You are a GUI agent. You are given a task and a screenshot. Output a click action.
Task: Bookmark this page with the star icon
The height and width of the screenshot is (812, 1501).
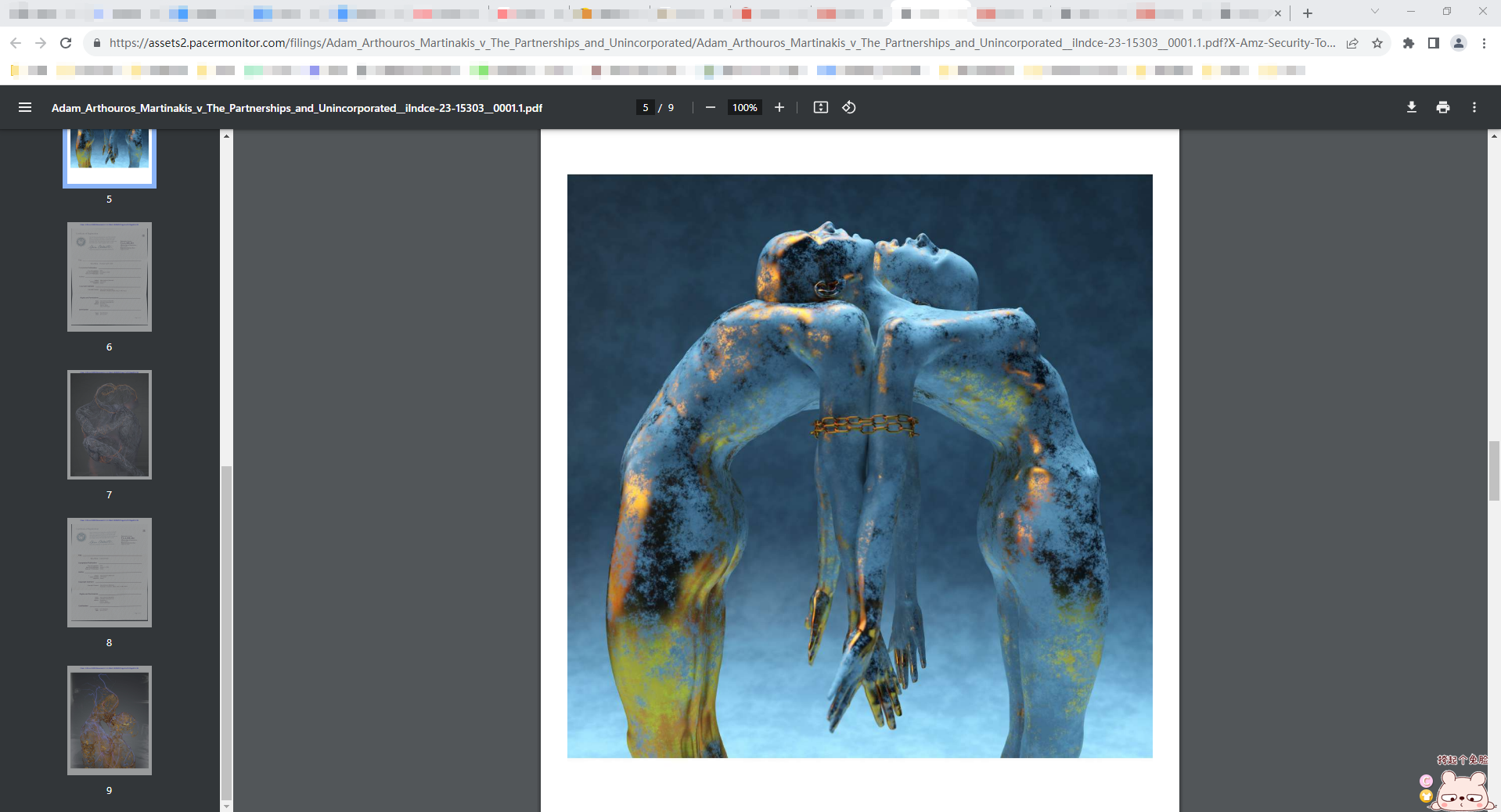(1377, 43)
